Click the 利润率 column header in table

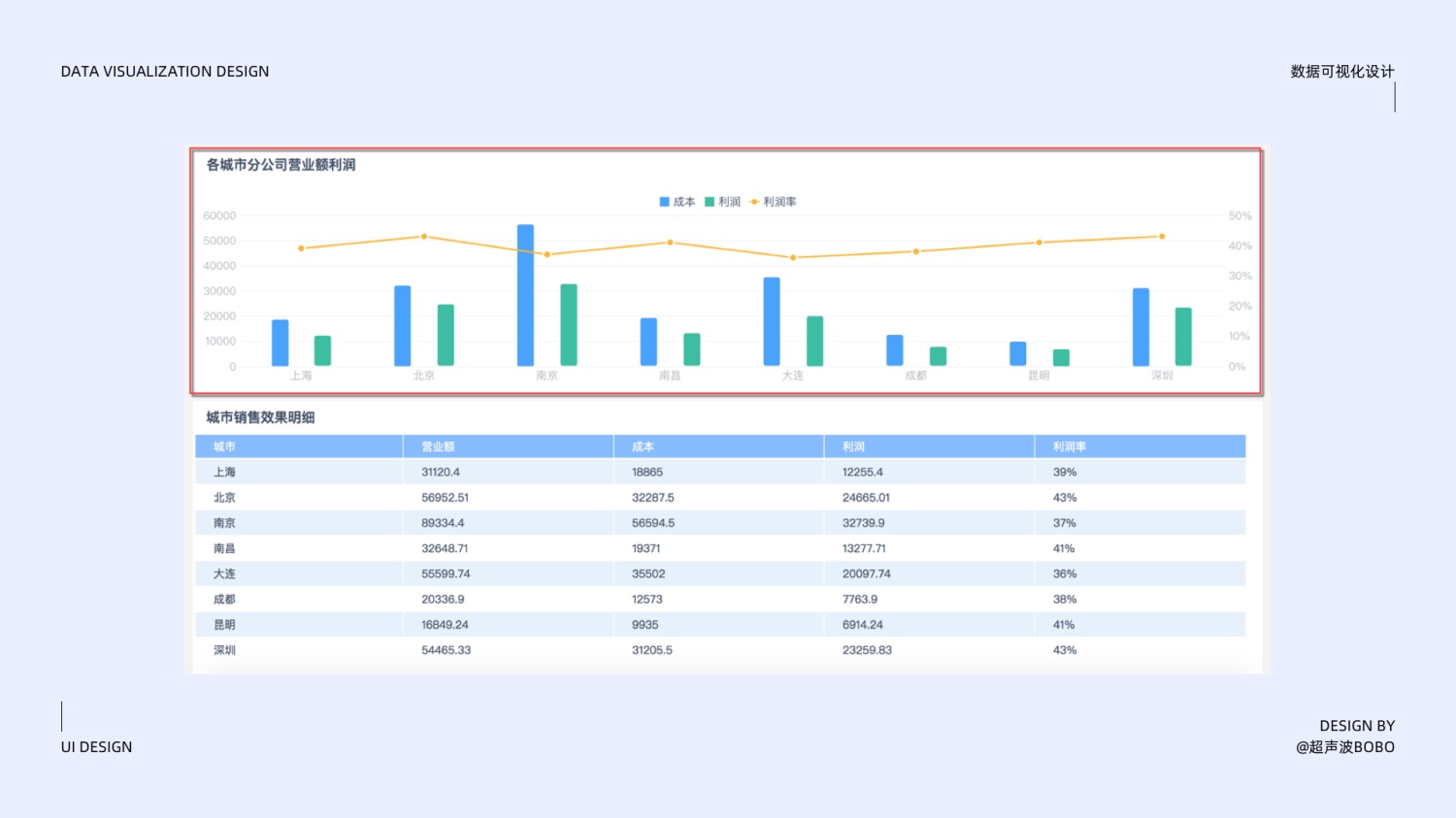[x=1141, y=446]
